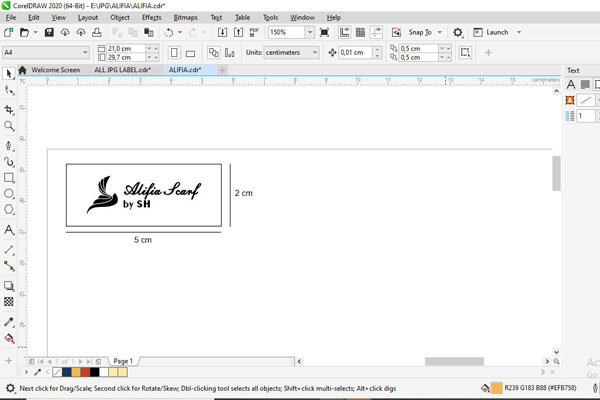Select the Connector tool
Viewport: 600px width, 400px height.
tap(9, 266)
